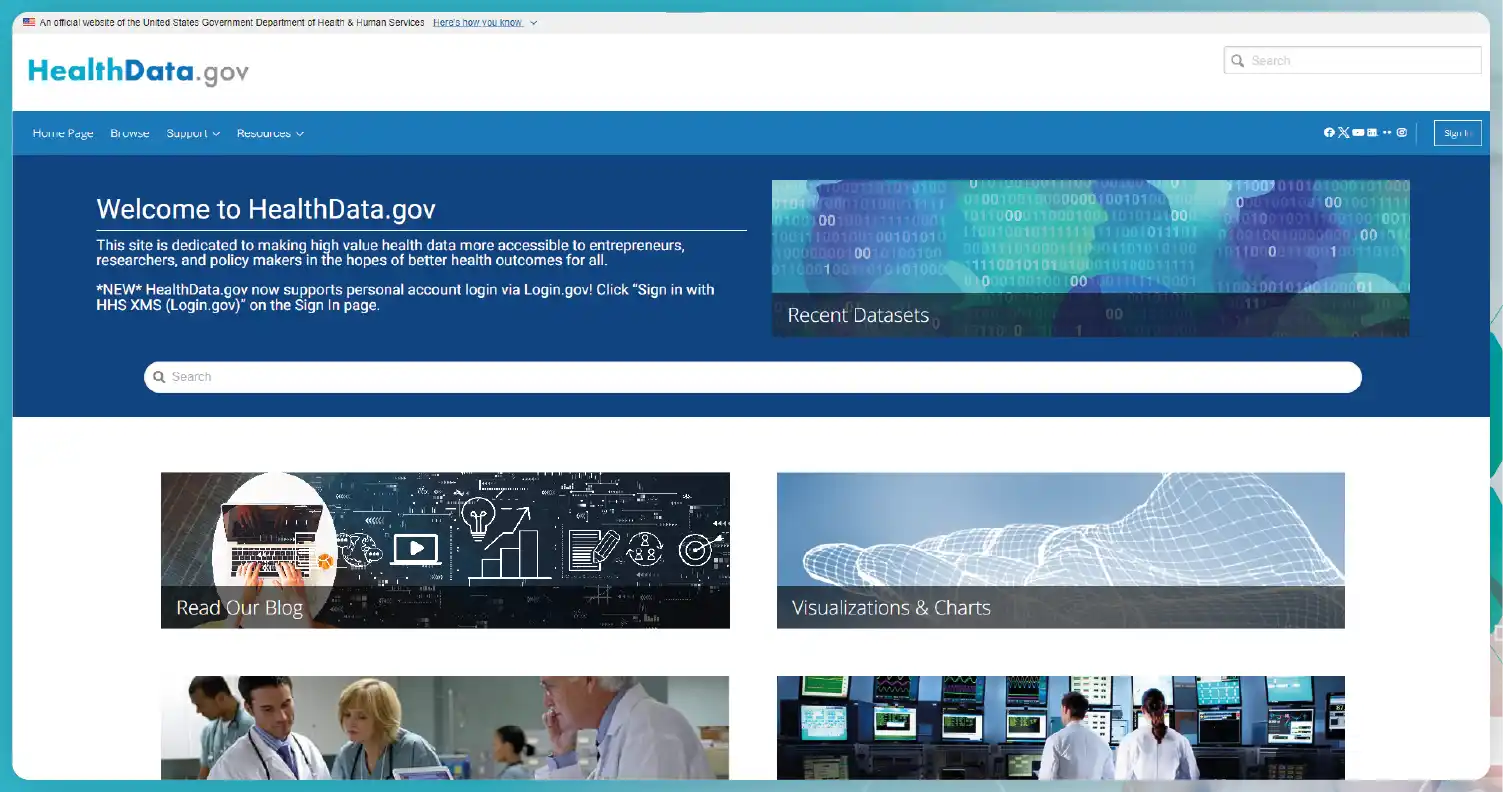The image size is (1503, 792).
Task: Click magnifier icon in hero search bar
Action: pos(158,377)
